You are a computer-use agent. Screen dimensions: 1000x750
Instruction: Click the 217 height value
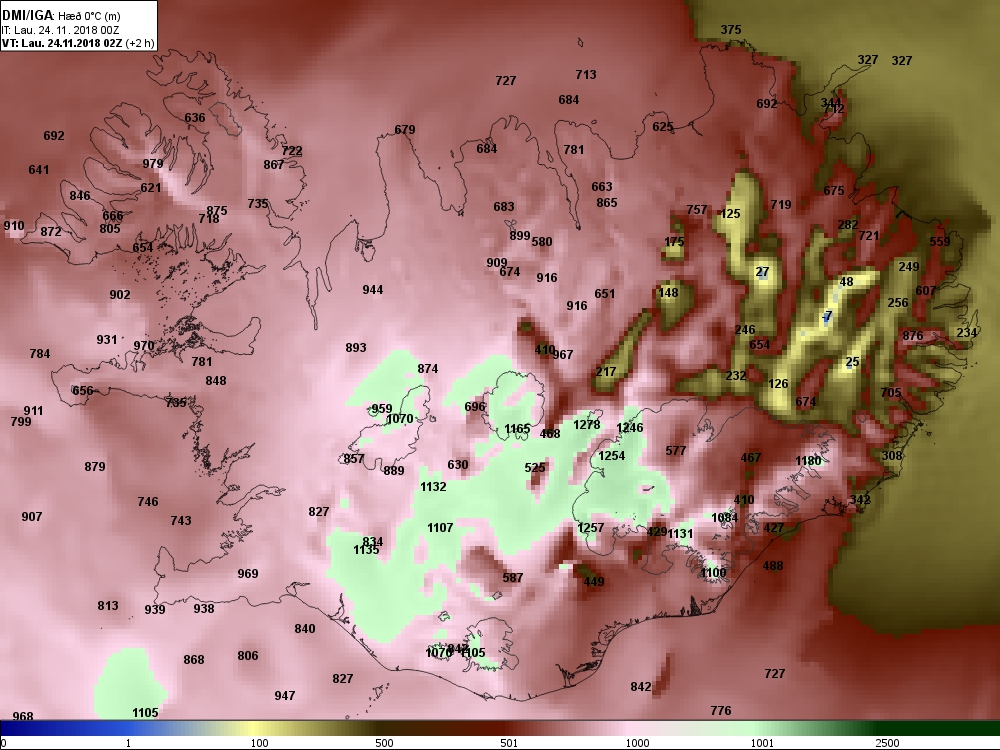606,372
